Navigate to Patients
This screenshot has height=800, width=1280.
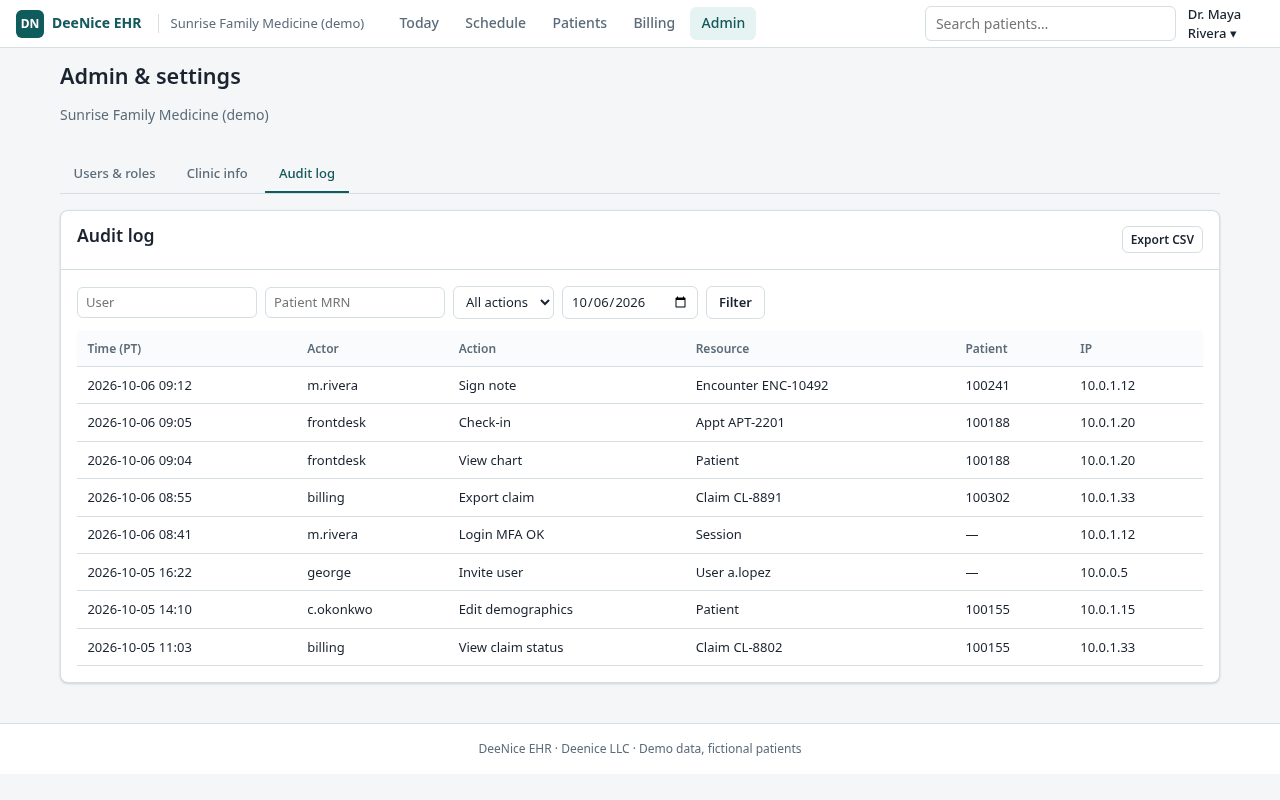click(580, 24)
